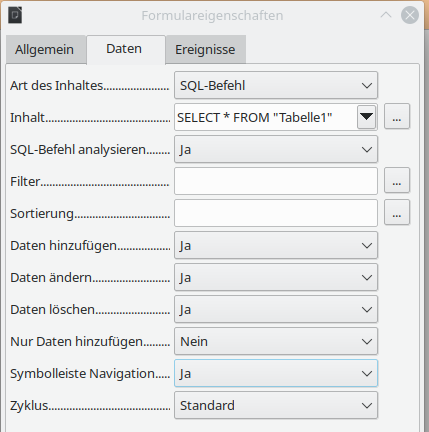
Task: Click into the empty Filter text field
Action: (276, 181)
